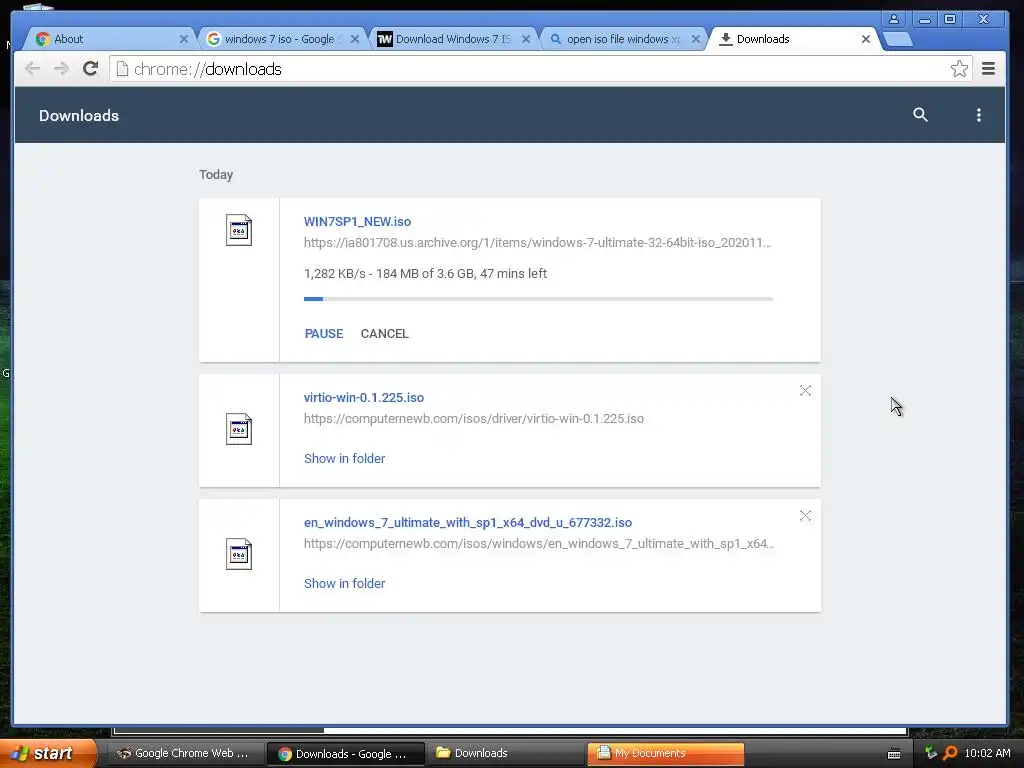1024x768 pixels.
Task: Remove en_windows_7_ultimate iso from the list
Action: click(805, 516)
